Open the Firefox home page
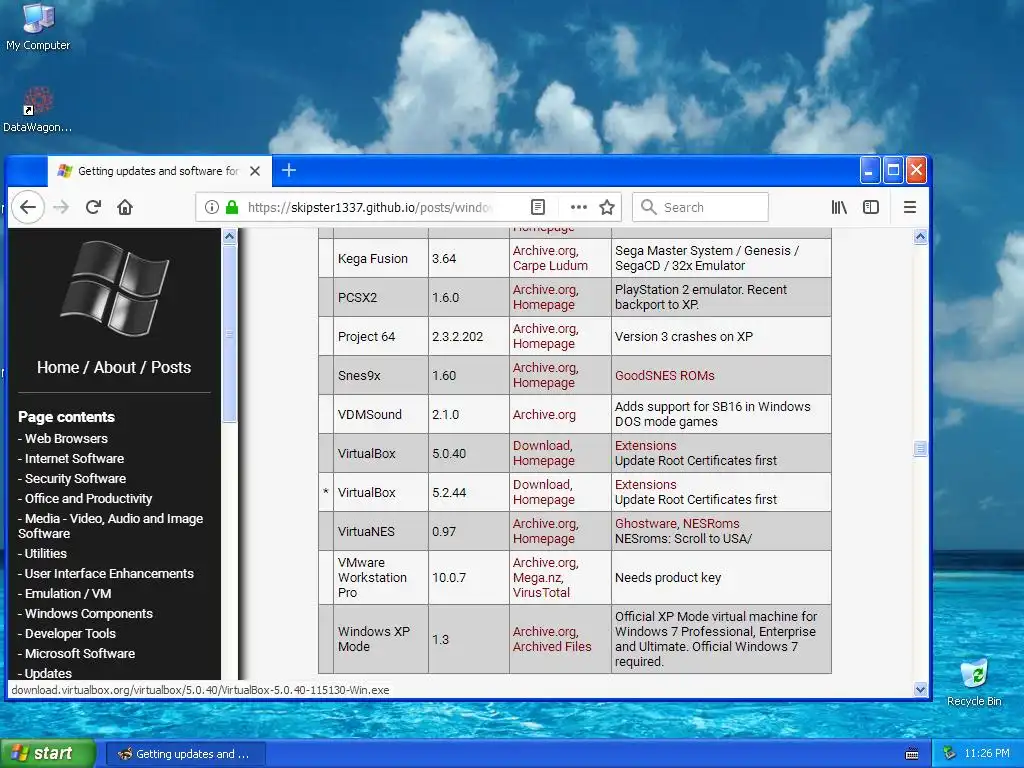This screenshot has width=1024, height=768. click(x=125, y=207)
